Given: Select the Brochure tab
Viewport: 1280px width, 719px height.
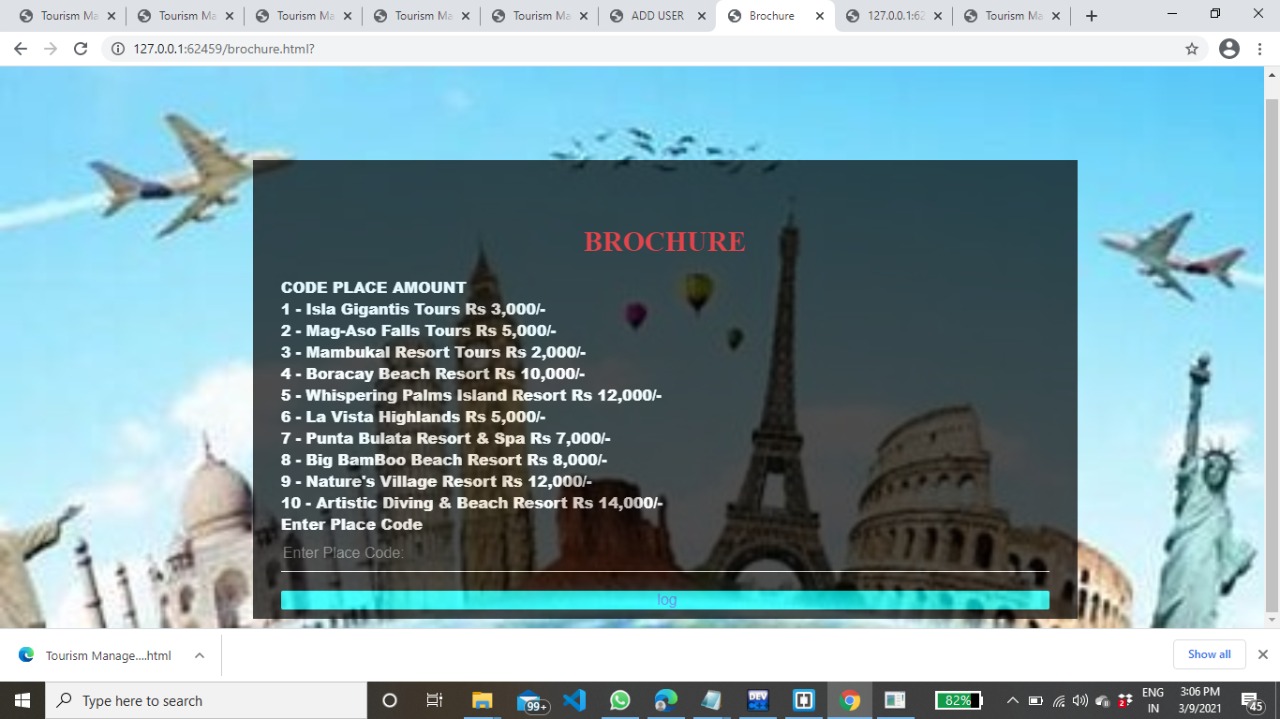Looking at the screenshot, I should pos(775,16).
